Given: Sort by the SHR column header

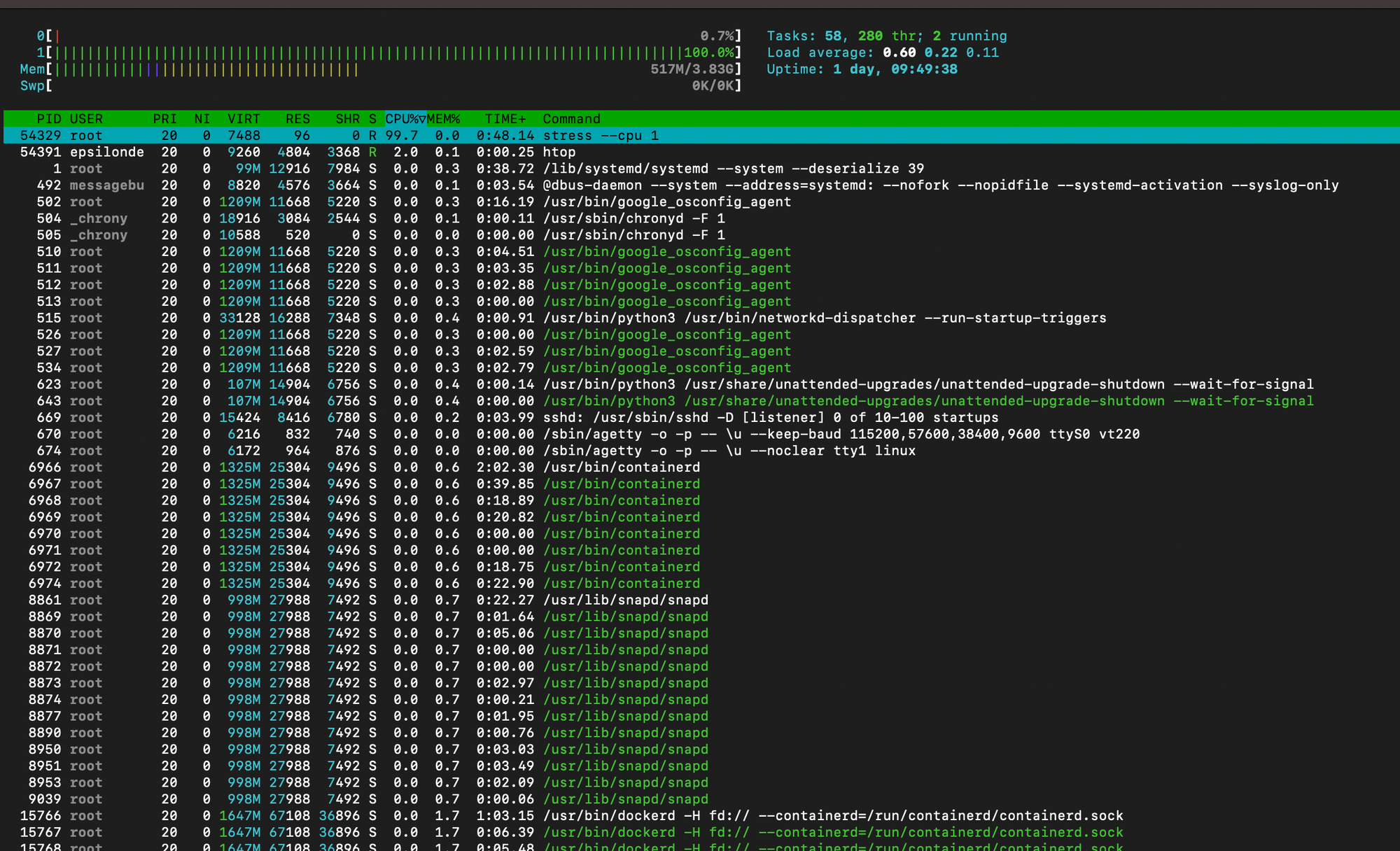Looking at the screenshot, I should [x=347, y=119].
